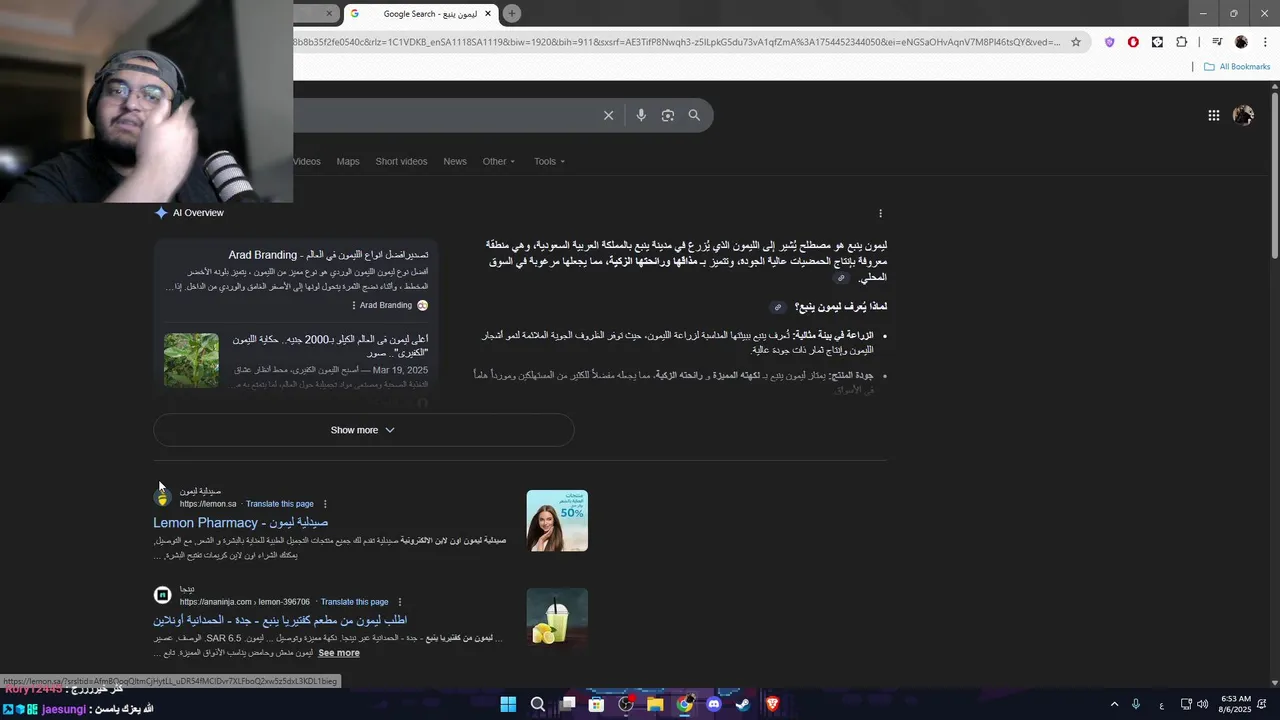Open the اطلب ليمون من مطعم كفتيريا ينبع result

point(280,620)
